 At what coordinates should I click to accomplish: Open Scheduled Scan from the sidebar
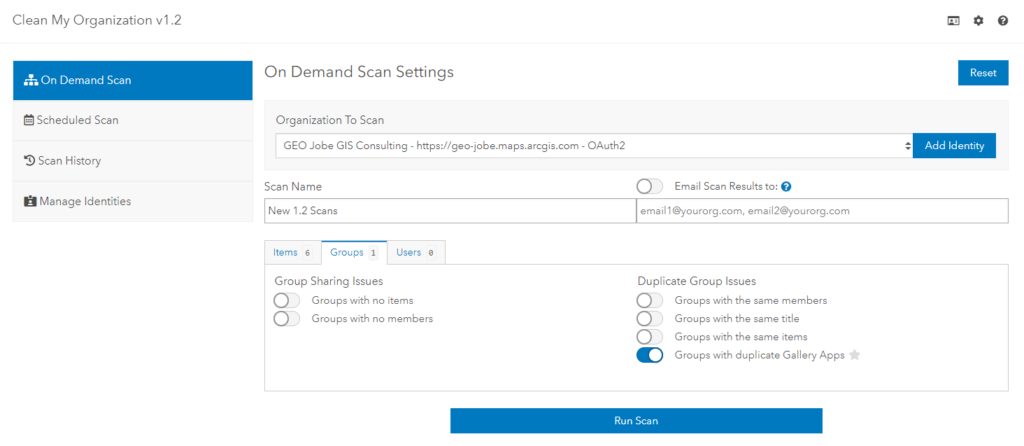click(132, 120)
